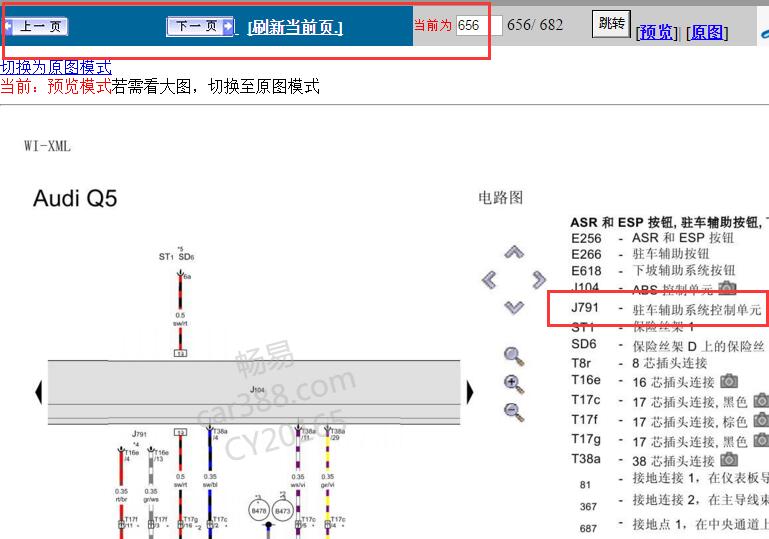The width and height of the screenshot is (769, 539).
Task: Pan diagram left with the left chevron
Action: tap(489, 280)
